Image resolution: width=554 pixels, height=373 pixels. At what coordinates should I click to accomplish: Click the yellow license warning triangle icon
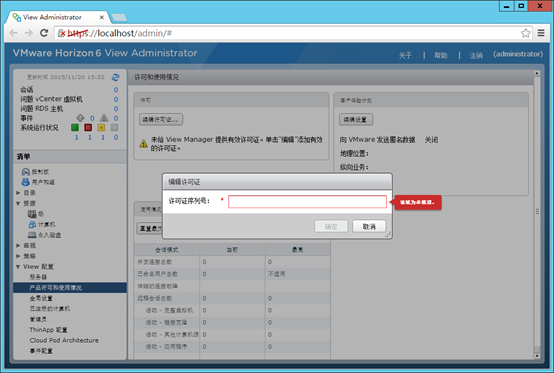click(143, 144)
